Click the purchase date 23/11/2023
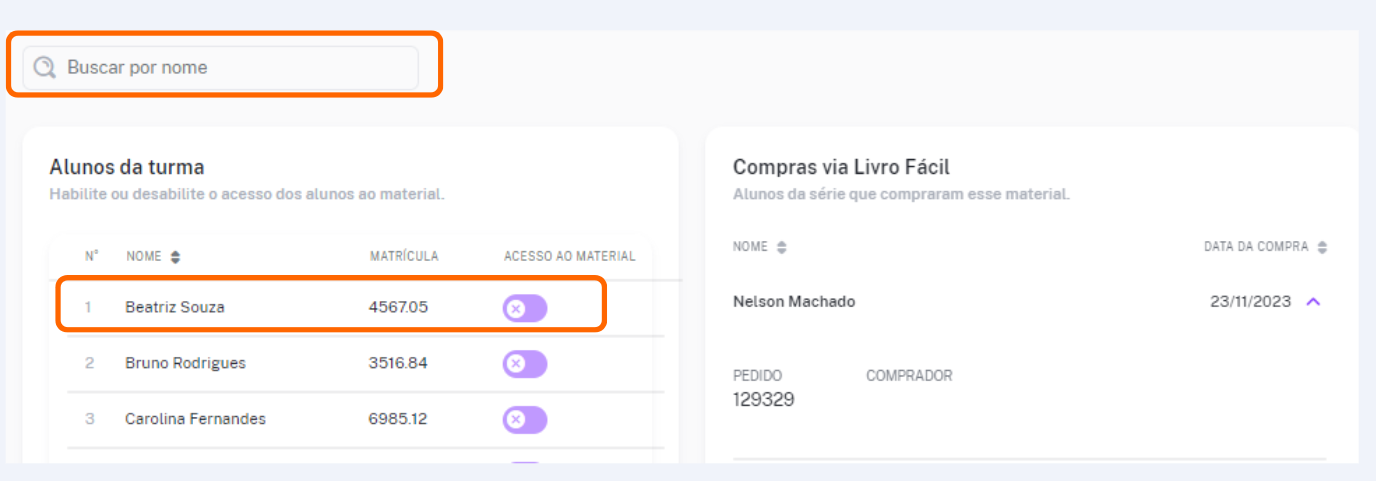The height and width of the screenshot is (481, 1376). coord(1250,302)
